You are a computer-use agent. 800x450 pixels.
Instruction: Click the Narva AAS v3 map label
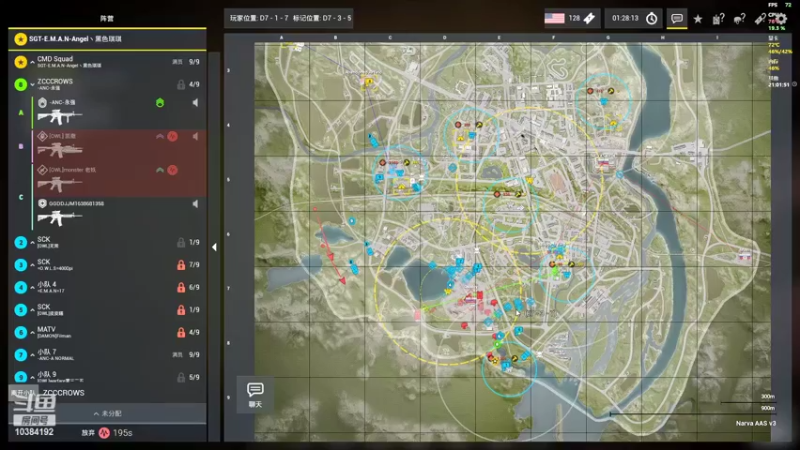point(756,423)
